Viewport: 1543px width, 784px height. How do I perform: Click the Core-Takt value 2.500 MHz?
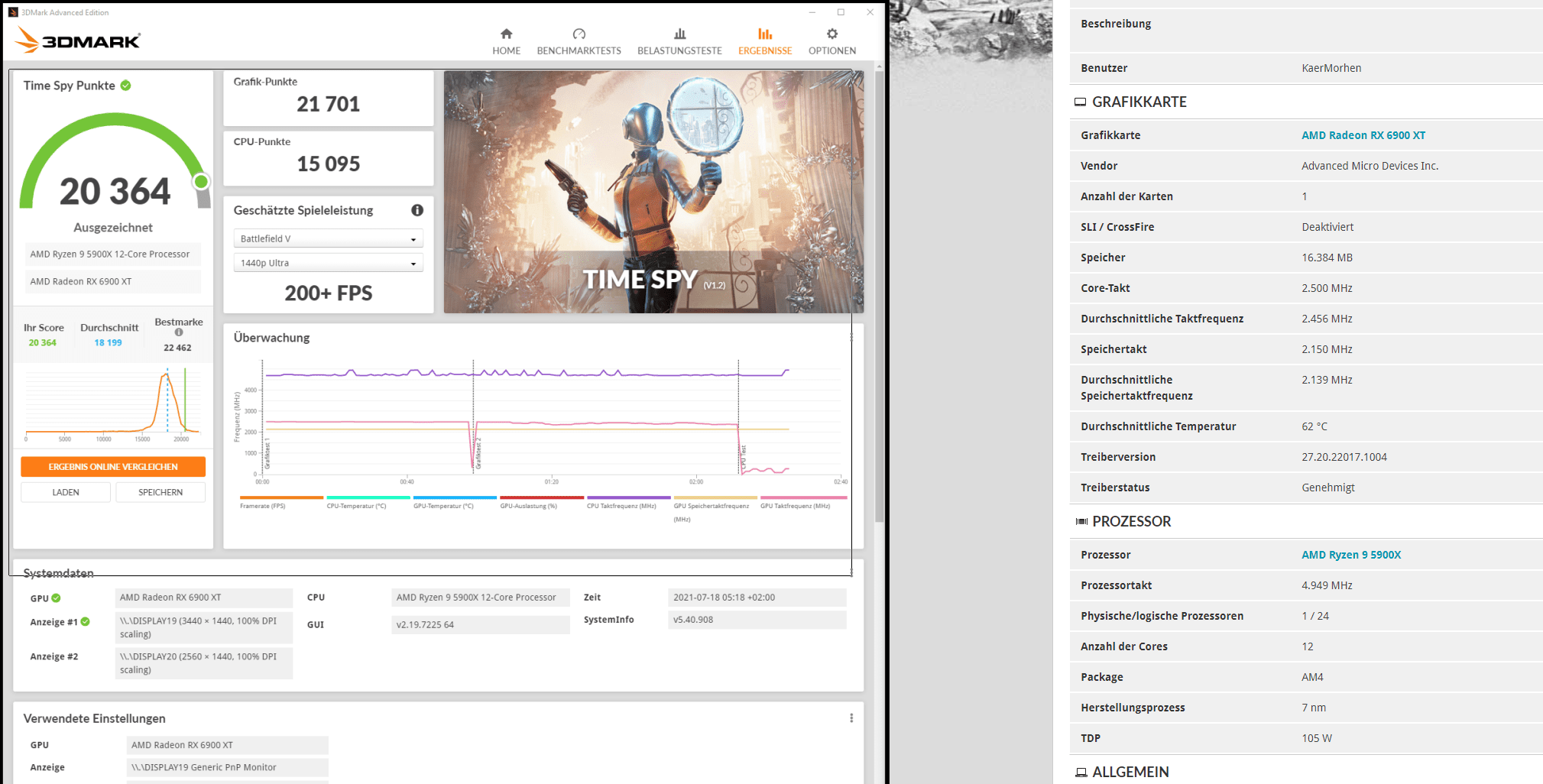(1327, 288)
